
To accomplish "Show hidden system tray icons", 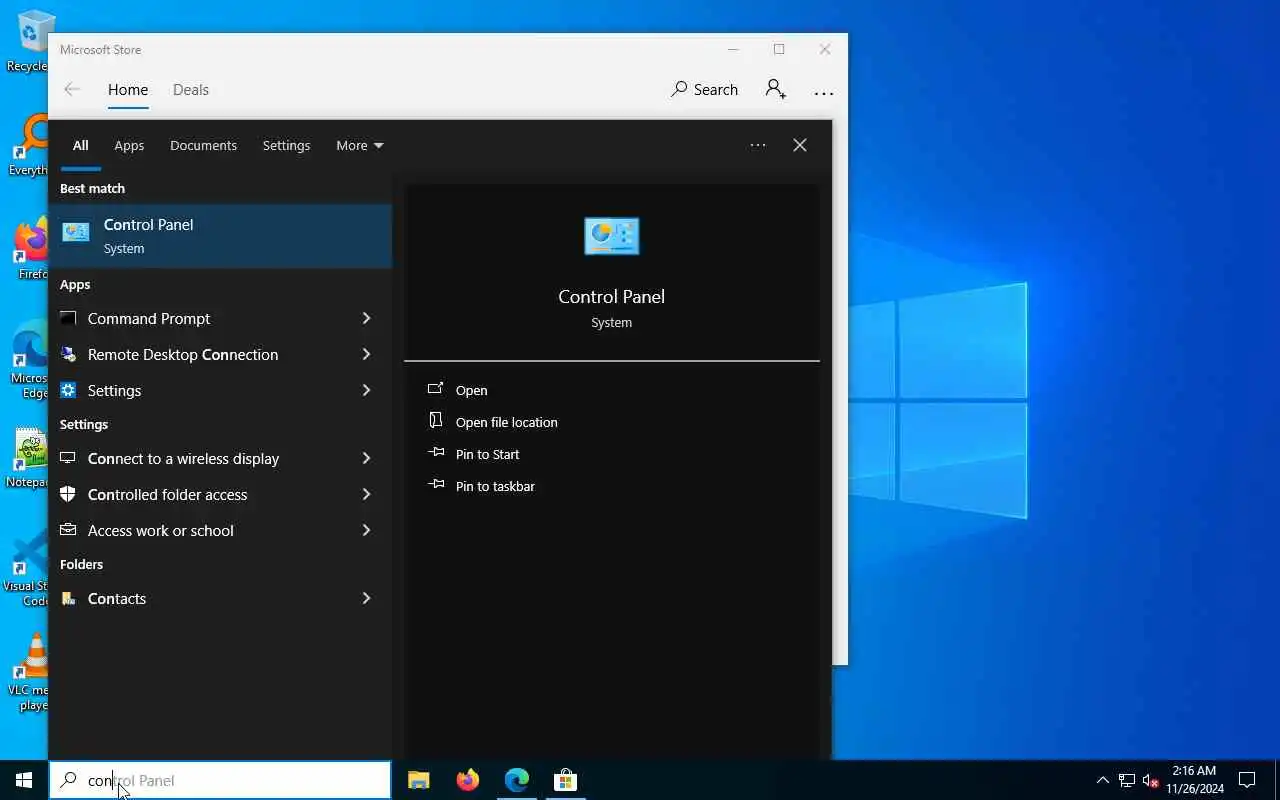I will pos(1103,780).
